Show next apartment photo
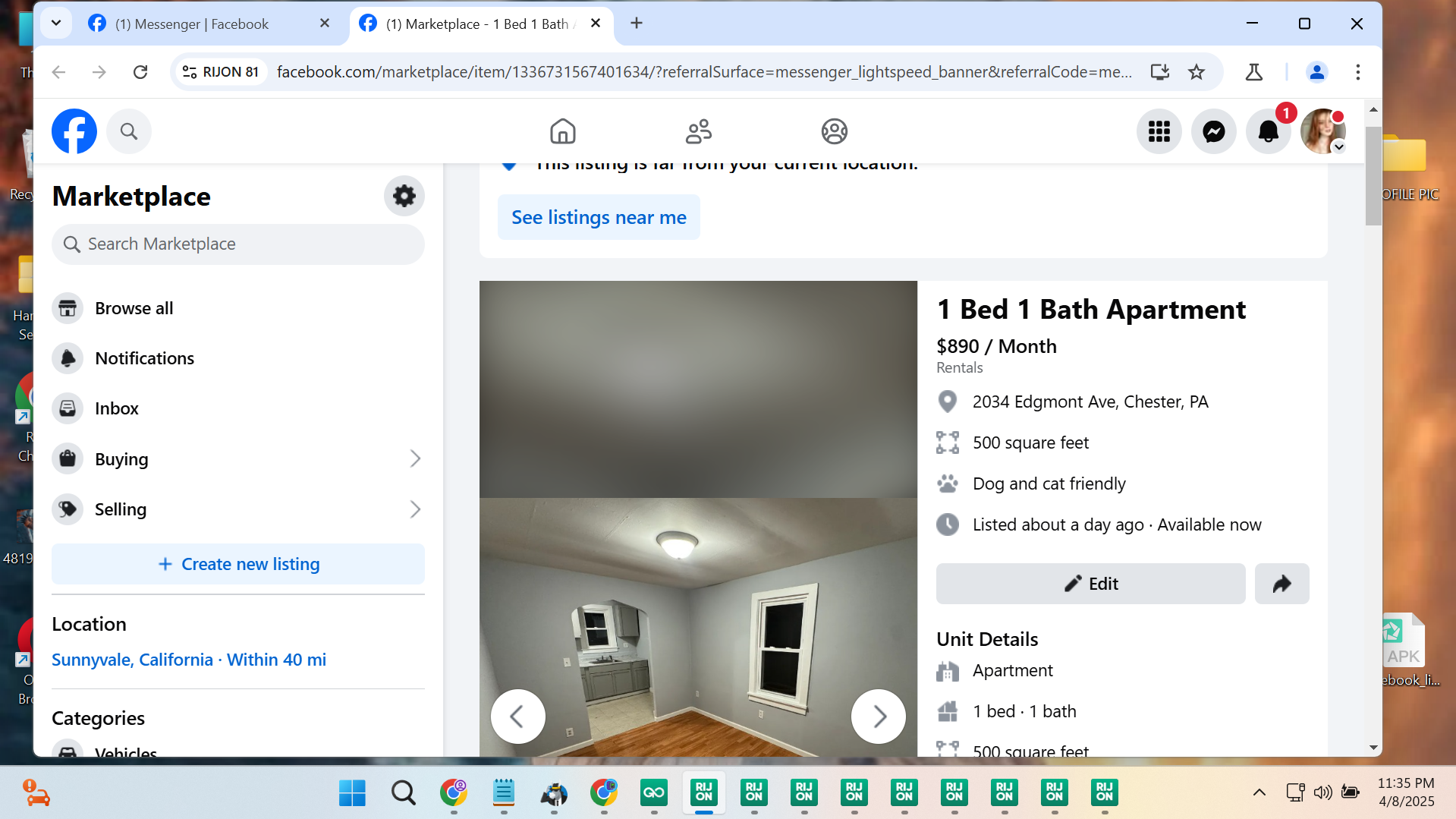This screenshot has width=1456, height=819. tap(879, 717)
